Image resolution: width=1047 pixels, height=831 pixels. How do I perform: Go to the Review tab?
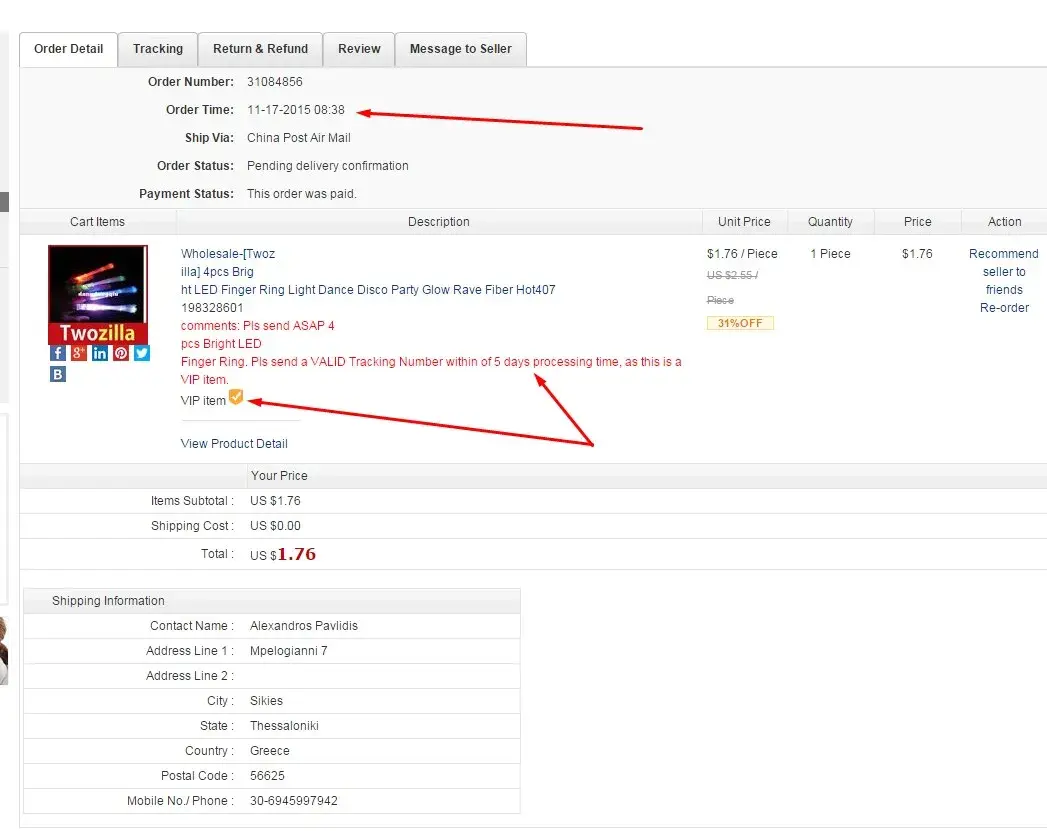359,49
